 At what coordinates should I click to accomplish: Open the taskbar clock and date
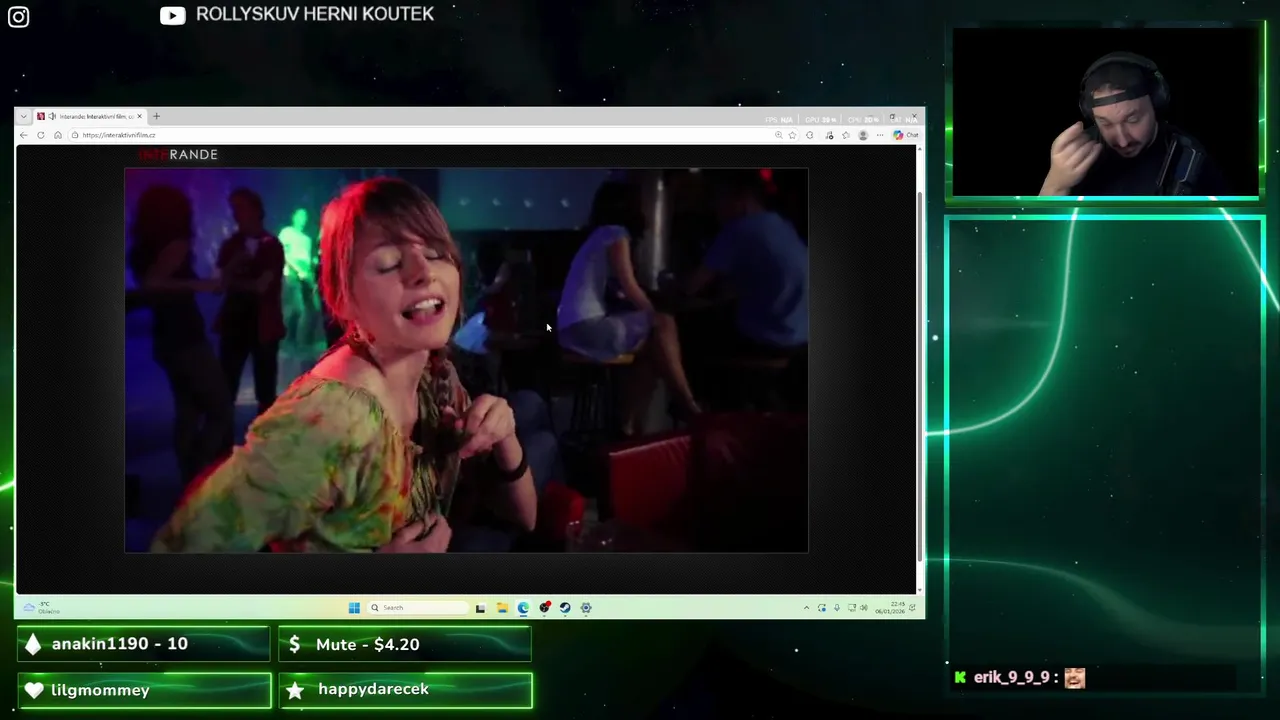click(x=890, y=607)
